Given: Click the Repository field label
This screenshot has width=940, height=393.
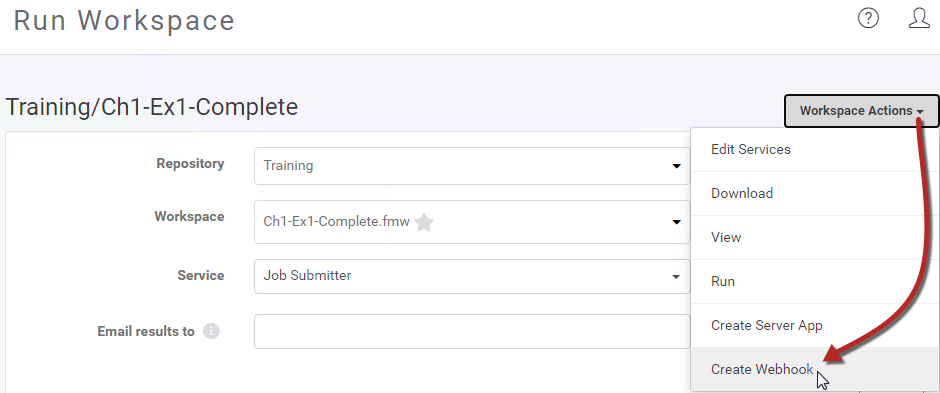Looking at the screenshot, I should click(x=190, y=164).
